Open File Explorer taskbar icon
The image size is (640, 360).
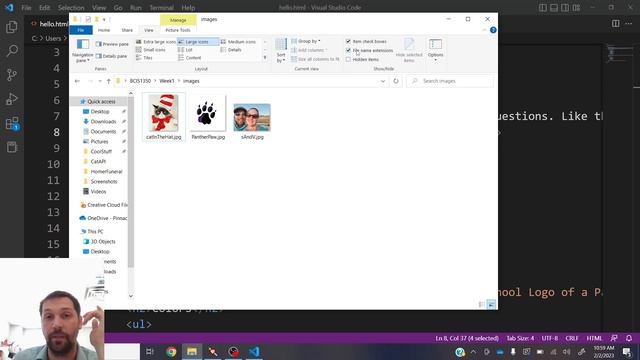tap(192, 351)
